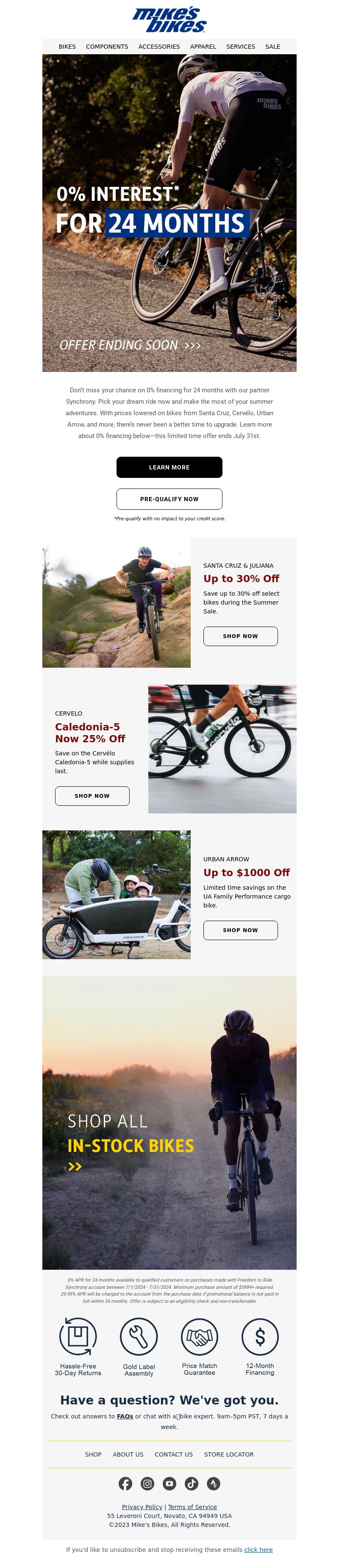Click the Price Match Guarantee handshake icon
This screenshot has width=339, height=1568.
[200, 1337]
